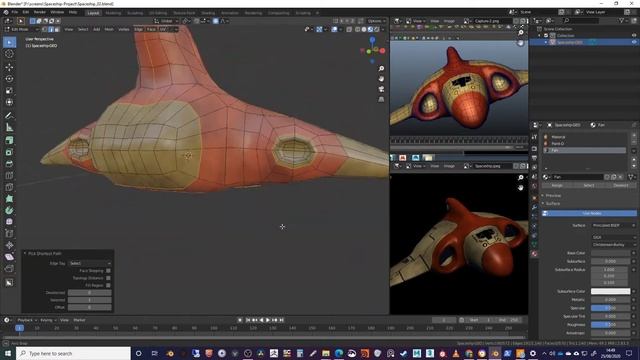Enable the Topology Distance checkbox
Image resolution: width=640 pixels, height=360 pixels.
click(108, 278)
